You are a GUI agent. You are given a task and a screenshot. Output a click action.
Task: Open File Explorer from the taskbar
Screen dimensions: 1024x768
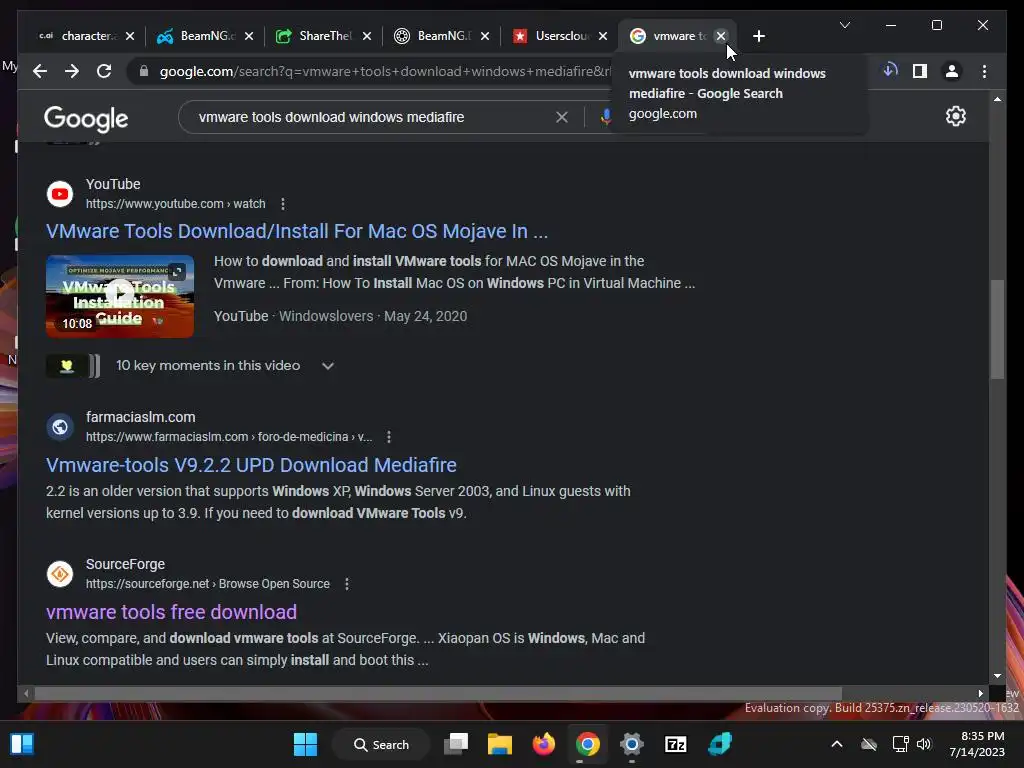tap(500, 744)
